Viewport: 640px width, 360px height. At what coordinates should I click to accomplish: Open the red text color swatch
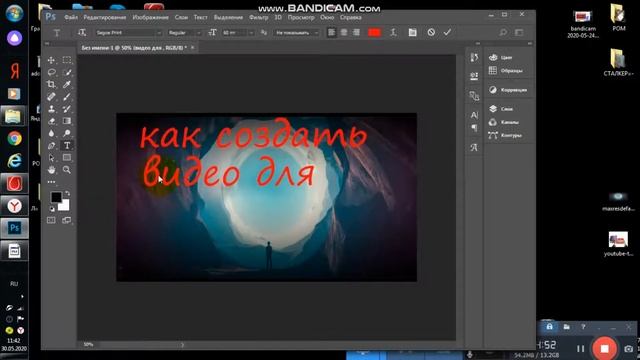click(x=374, y=33)
